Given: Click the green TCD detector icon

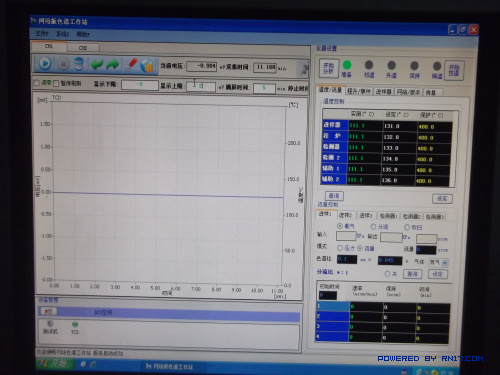Looking at the screenshot, I should tap(75, 324).
